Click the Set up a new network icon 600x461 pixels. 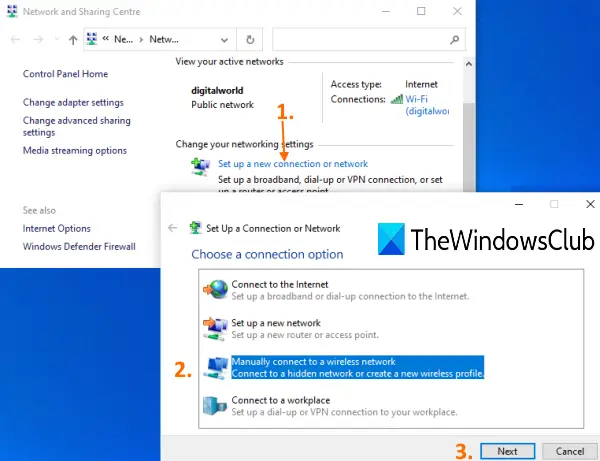[216, 329]
